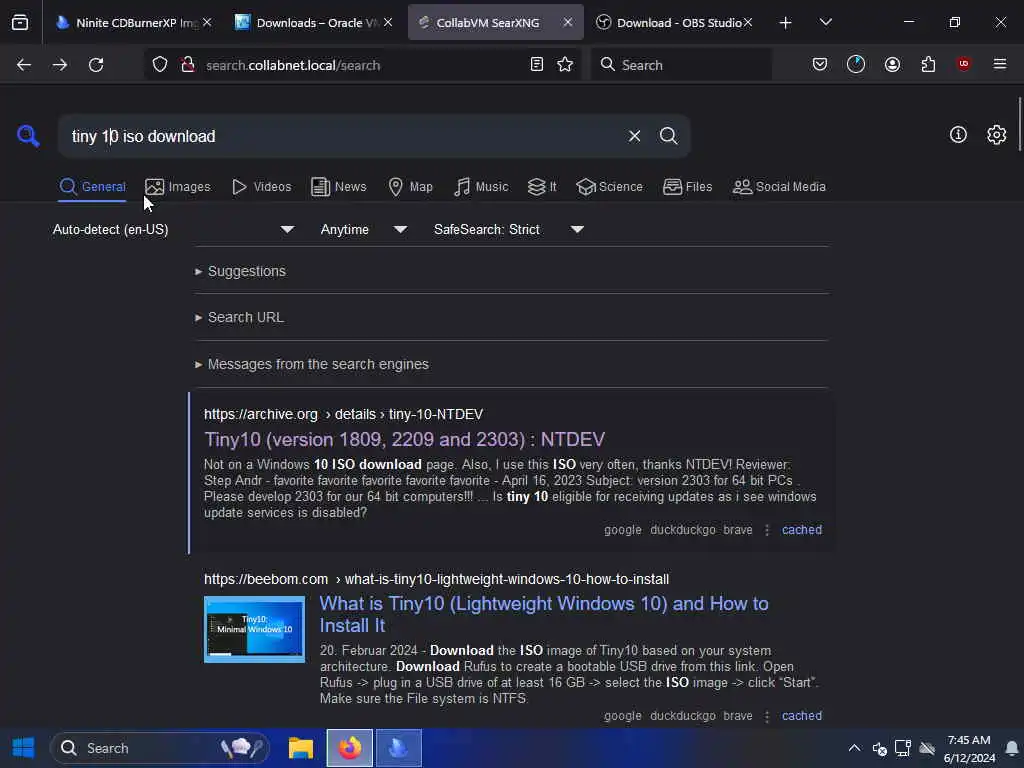Screen dimensions: 1024x768
Task: Open Firefox tab overview icon
Action: click(x=20, y=23)
